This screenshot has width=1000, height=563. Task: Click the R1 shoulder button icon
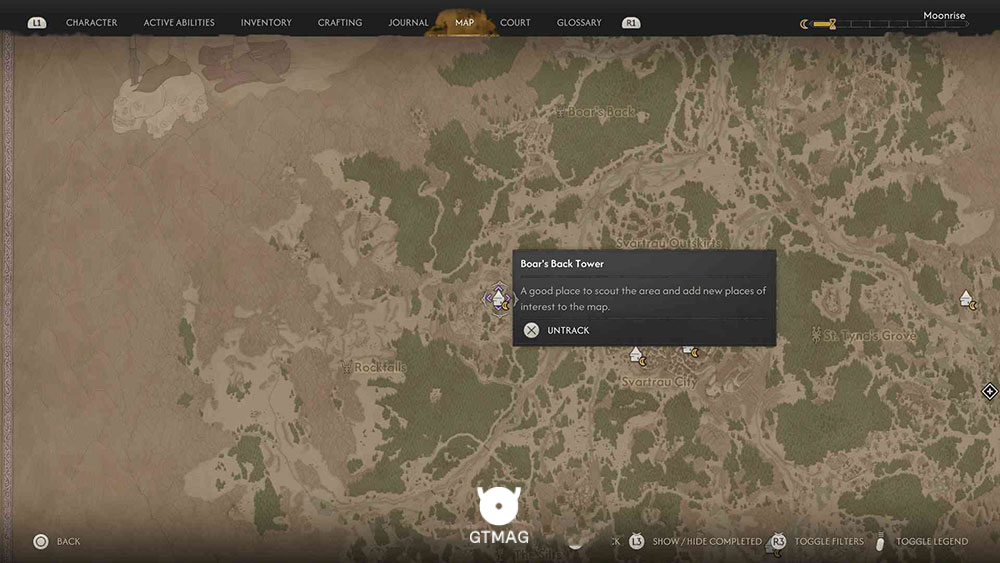click(631, 23)
